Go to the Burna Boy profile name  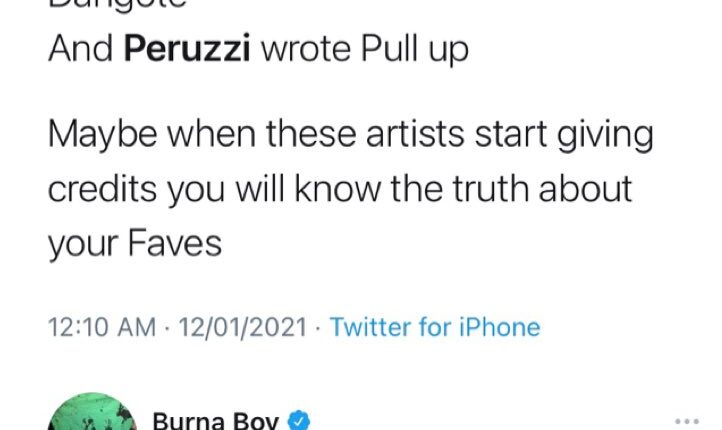(x=214, y=422)
